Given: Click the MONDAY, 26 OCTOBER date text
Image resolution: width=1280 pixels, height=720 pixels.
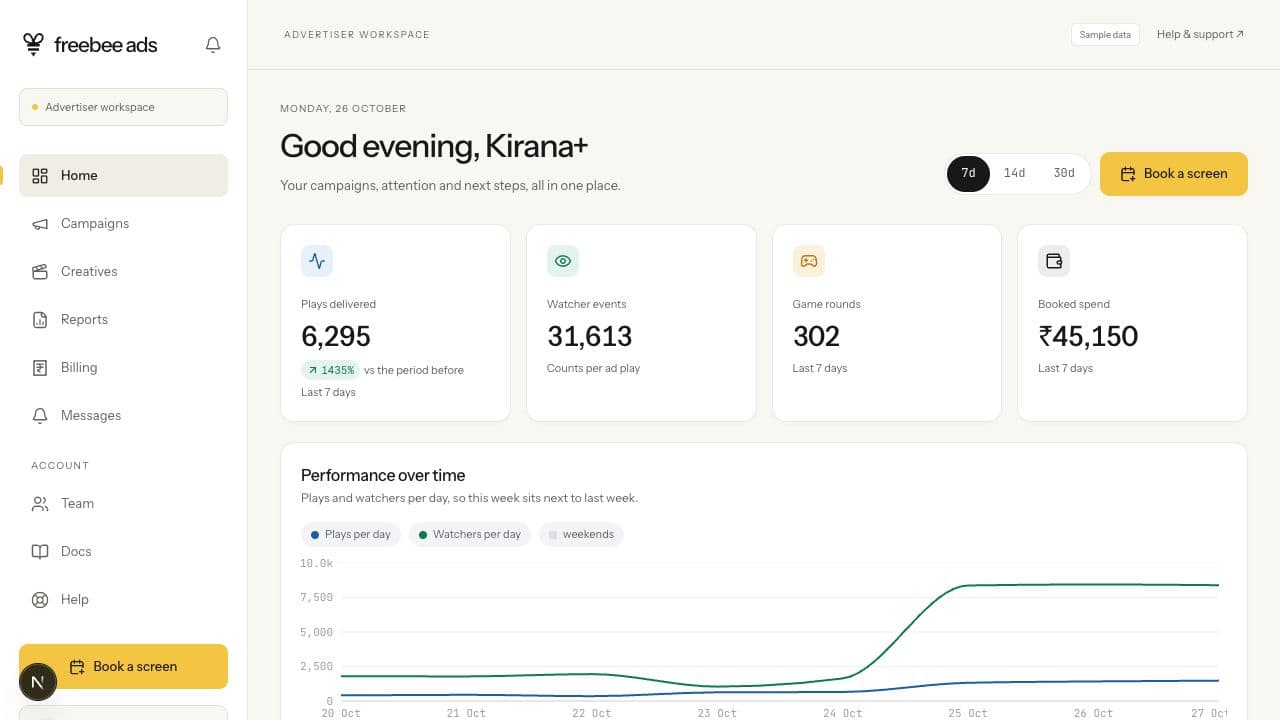Looking at the screenshot, I should tap(343, 108).
